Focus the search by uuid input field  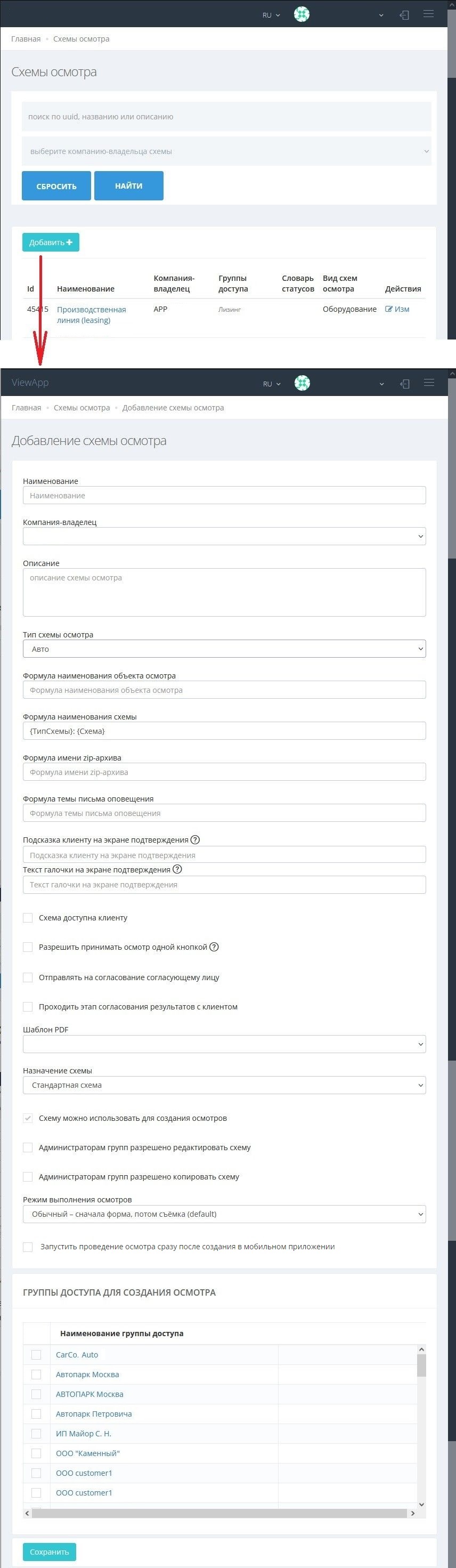pos(226,117)
